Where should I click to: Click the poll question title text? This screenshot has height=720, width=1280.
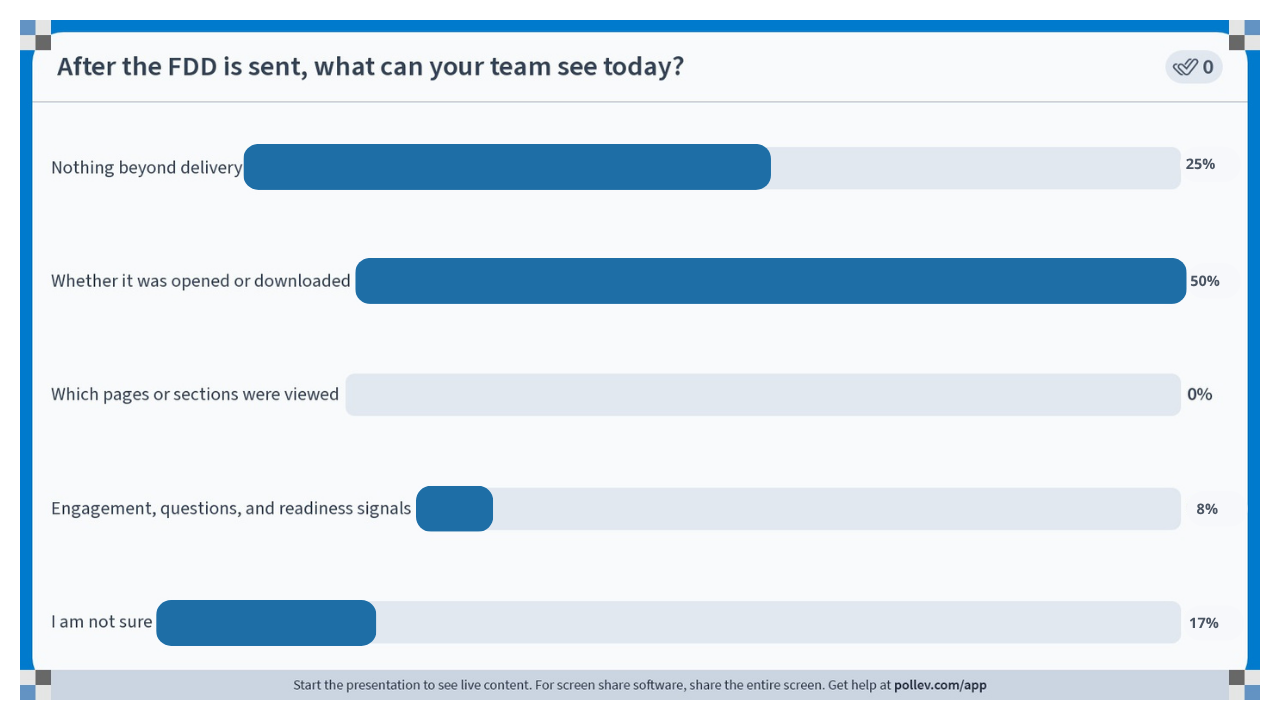coord(371,67)
